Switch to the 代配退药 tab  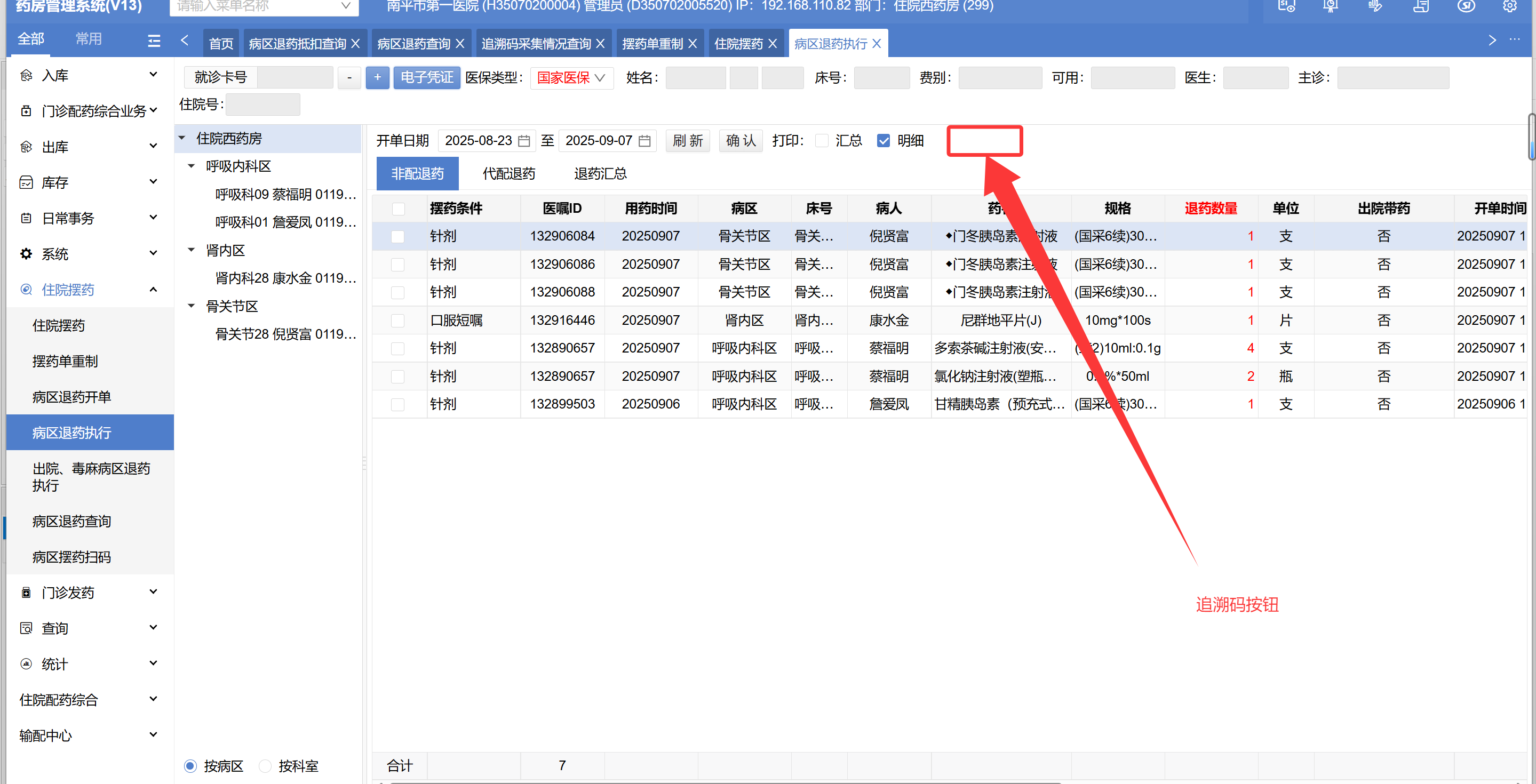(508, 173)
